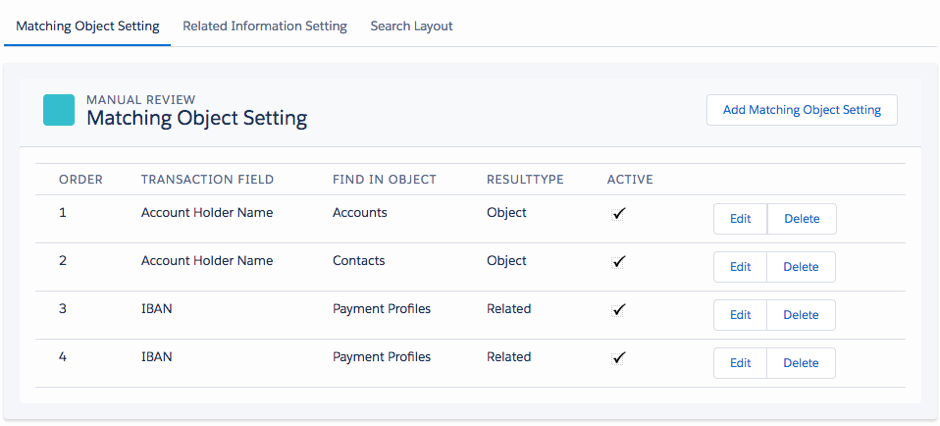The image size is (940, 426).
Task: Switch to the Related Information Setting tab
Action: [x=264, y=26]
